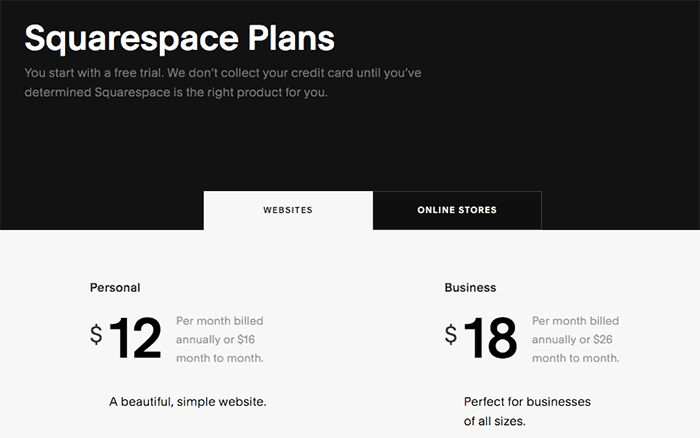
Task: Click the $18 Business price
Action: click(x=481, y=338)
